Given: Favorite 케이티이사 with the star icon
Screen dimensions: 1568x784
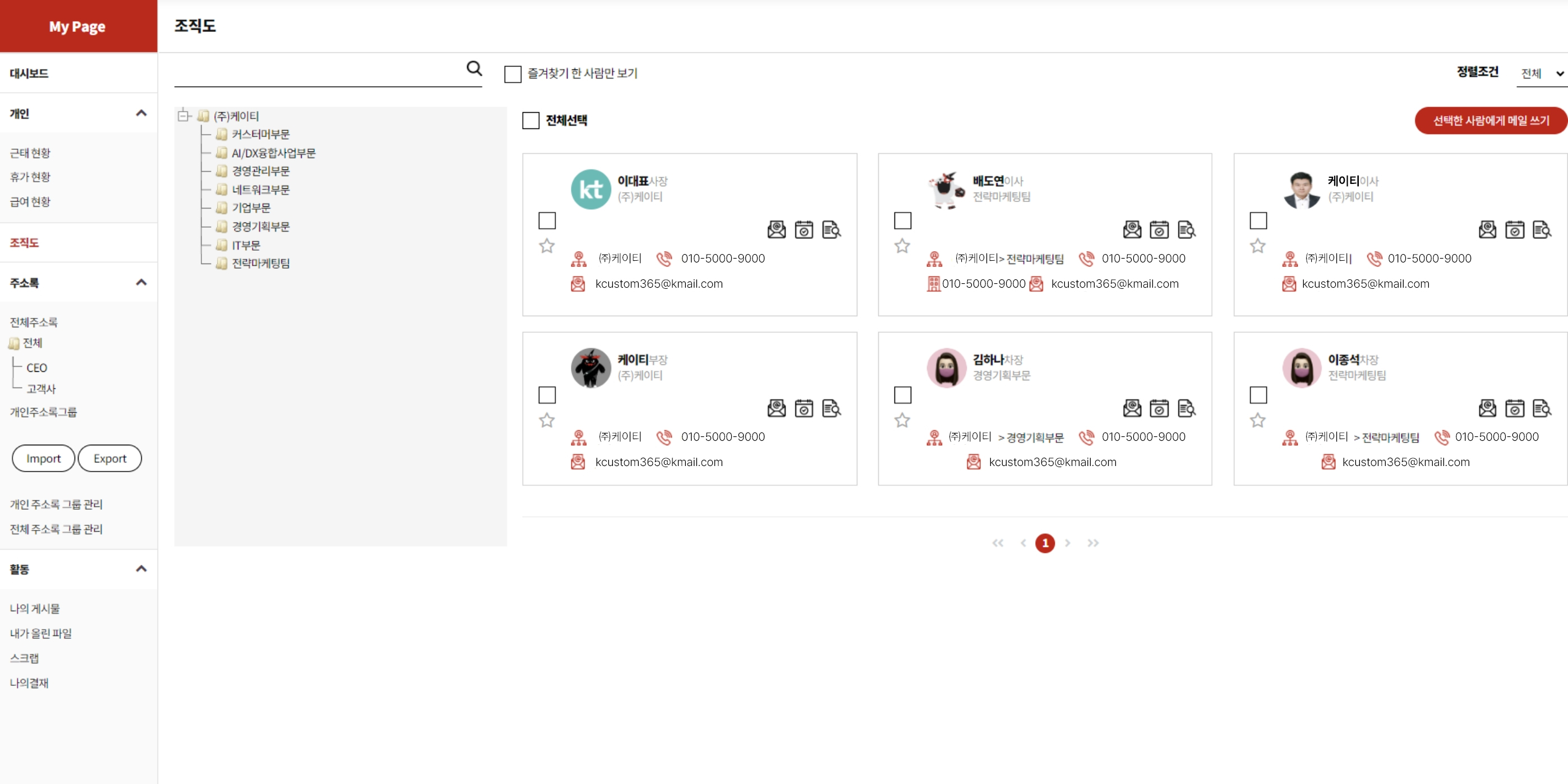Looking at the screenshot, I should [x=1257, y=246].
